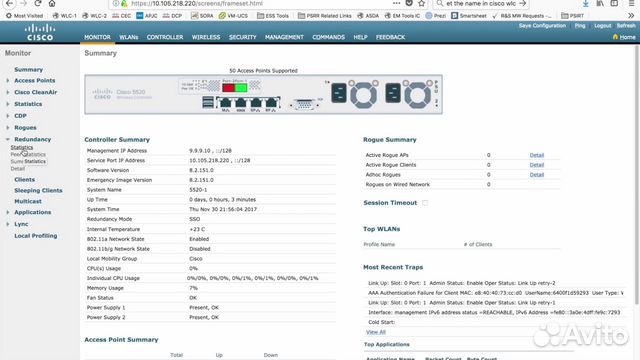This screenshot has width=640, height=360.
Task: Click View All traps link
Action: click(x=376, y=332)
